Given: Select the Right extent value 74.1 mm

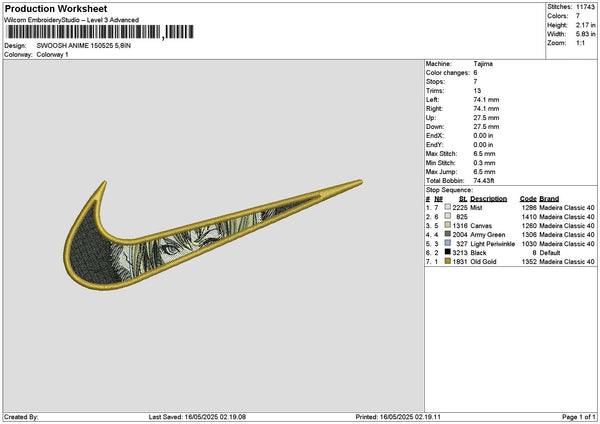Looking at the screenshot, I should tap(486, 109).
